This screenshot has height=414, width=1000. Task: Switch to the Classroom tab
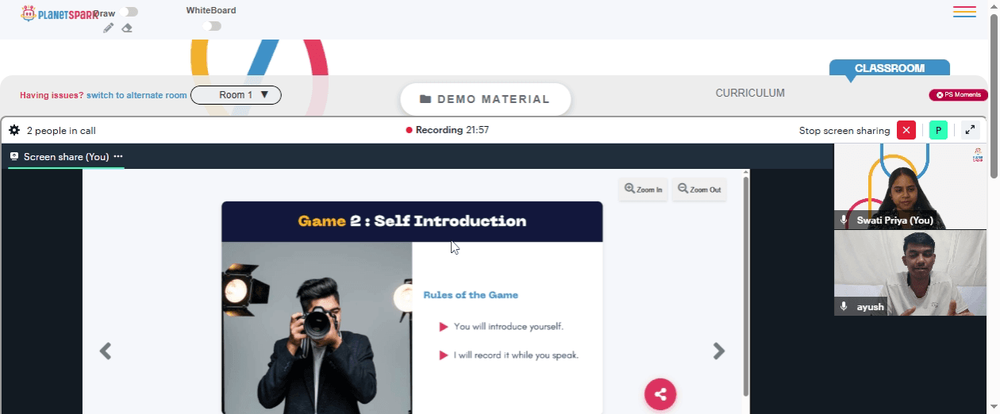point(889,68)
